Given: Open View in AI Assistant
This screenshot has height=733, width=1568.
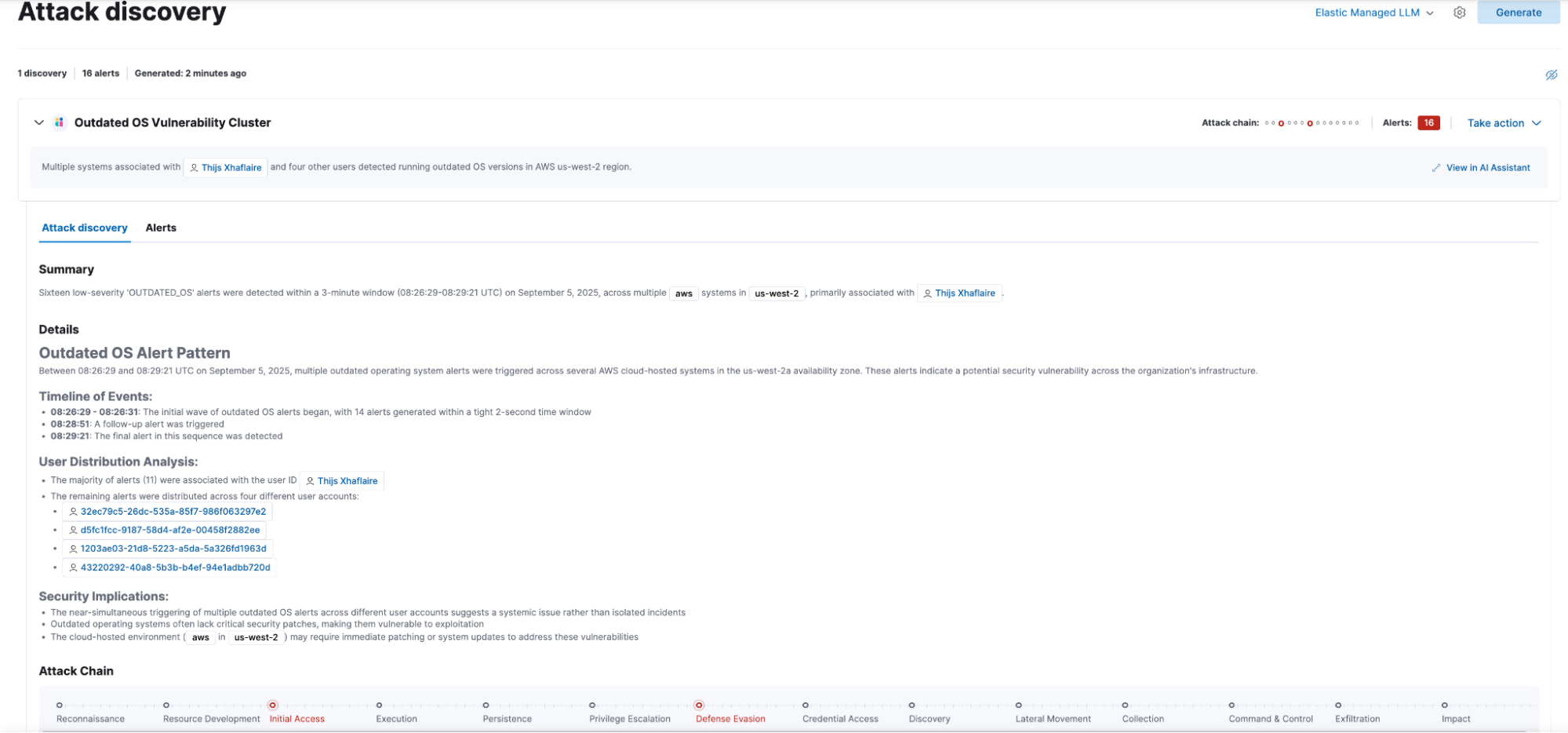Looking at the screenshot, I should (1488, 167).
